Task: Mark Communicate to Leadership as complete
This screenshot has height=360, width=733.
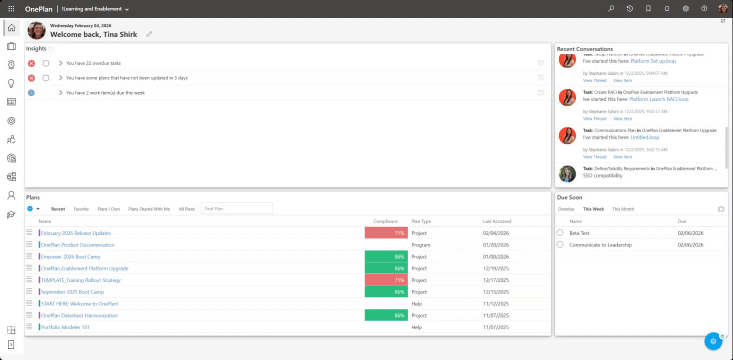Action: pyautogui.click(x=560, y=245)
